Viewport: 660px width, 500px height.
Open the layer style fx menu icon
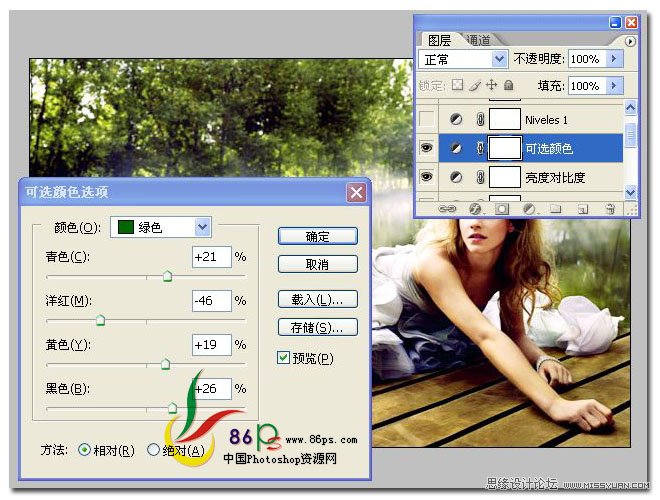475,209
